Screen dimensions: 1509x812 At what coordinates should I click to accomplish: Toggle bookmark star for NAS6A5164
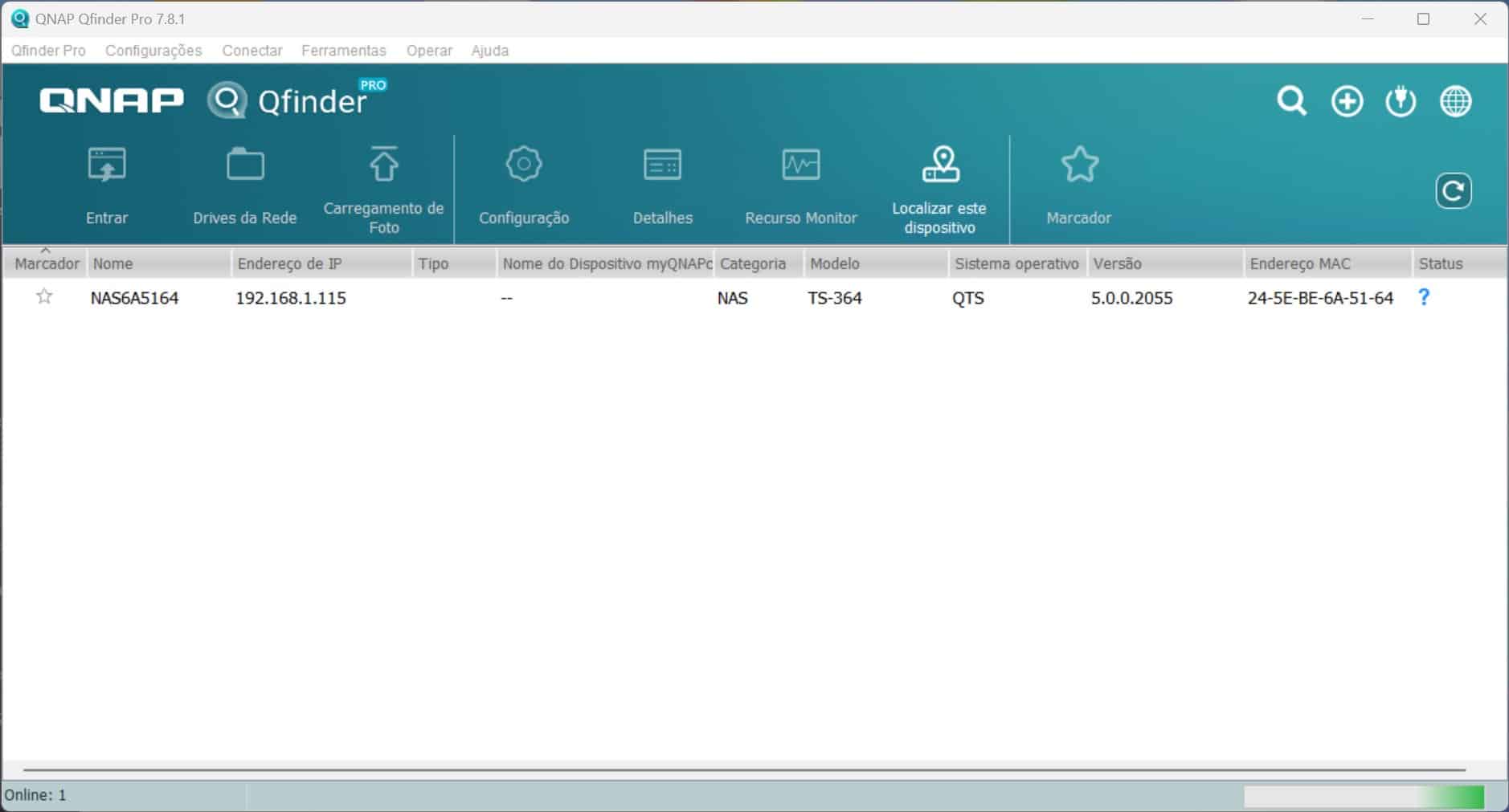tap(44, 297)
